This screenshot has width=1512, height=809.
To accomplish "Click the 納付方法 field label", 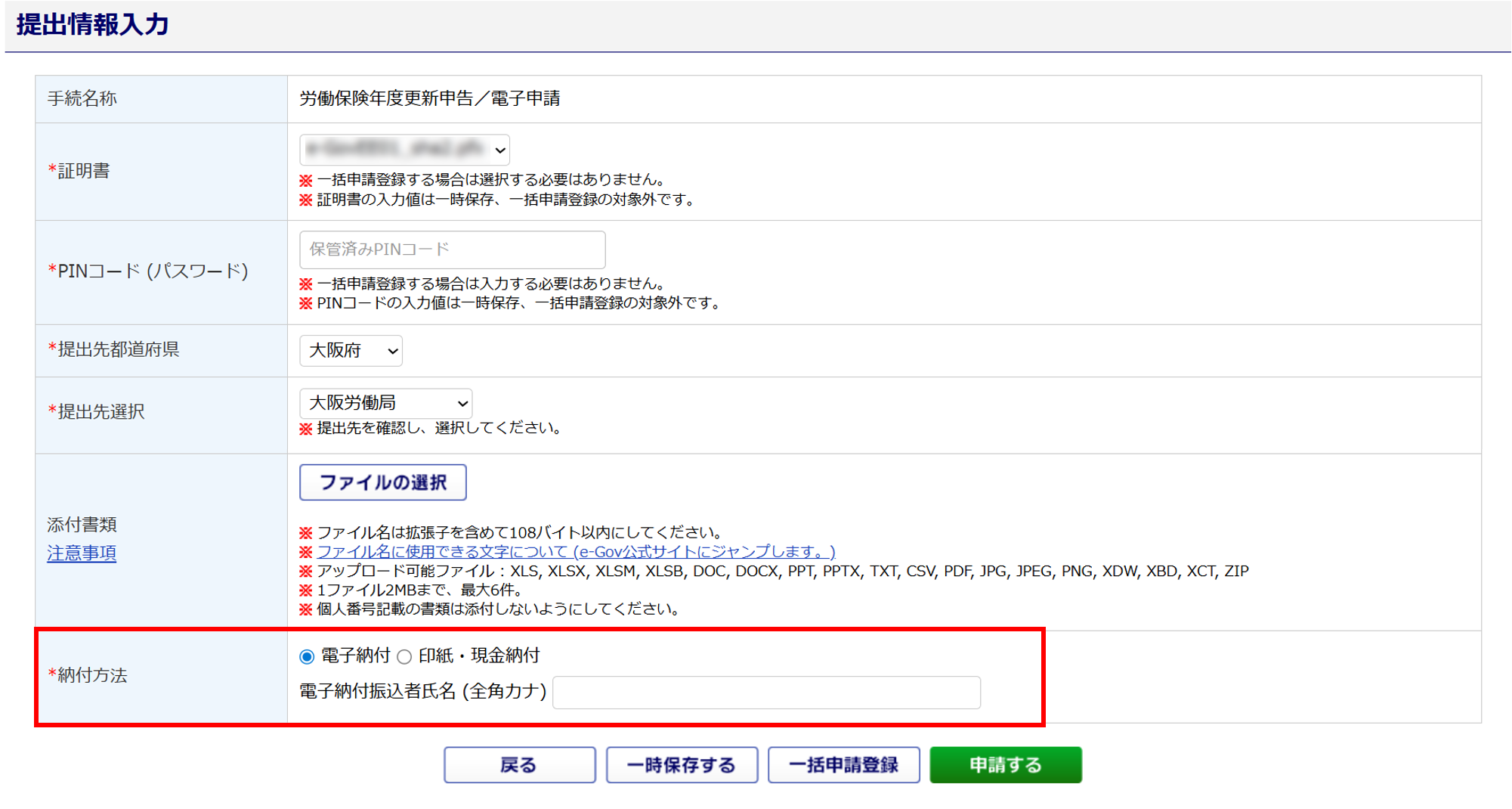I will [x=92, y=675].
